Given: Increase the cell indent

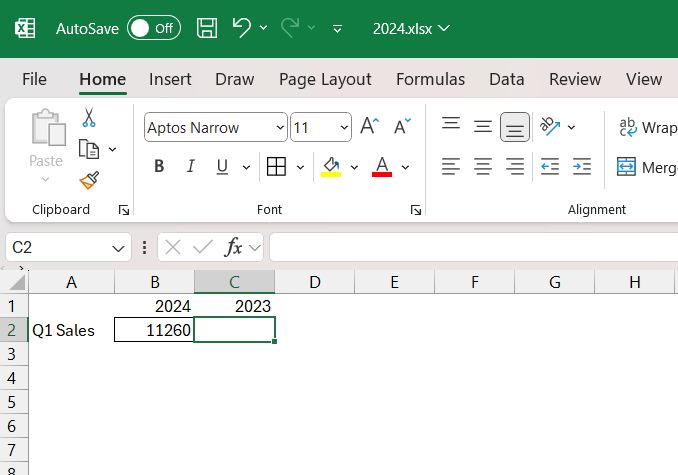Looking at the screenshot, I should coord(582,166).
